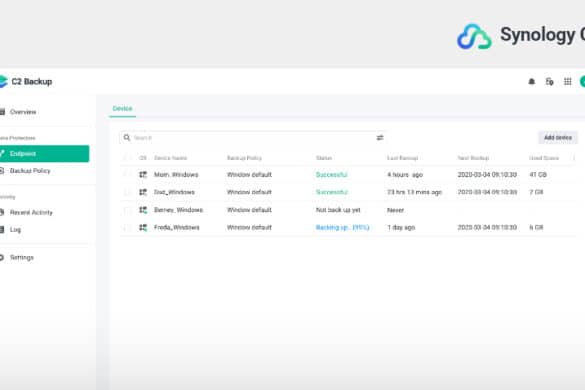
Task: Click the Successful status for Dad_Windows
Action: point(332,192)
